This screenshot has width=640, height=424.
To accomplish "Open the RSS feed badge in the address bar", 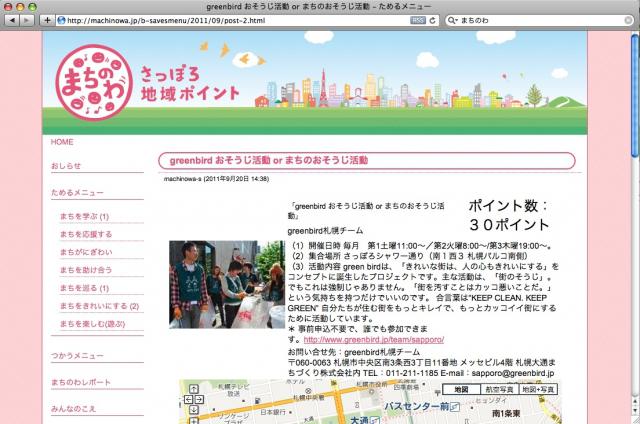I will [418, 20].
